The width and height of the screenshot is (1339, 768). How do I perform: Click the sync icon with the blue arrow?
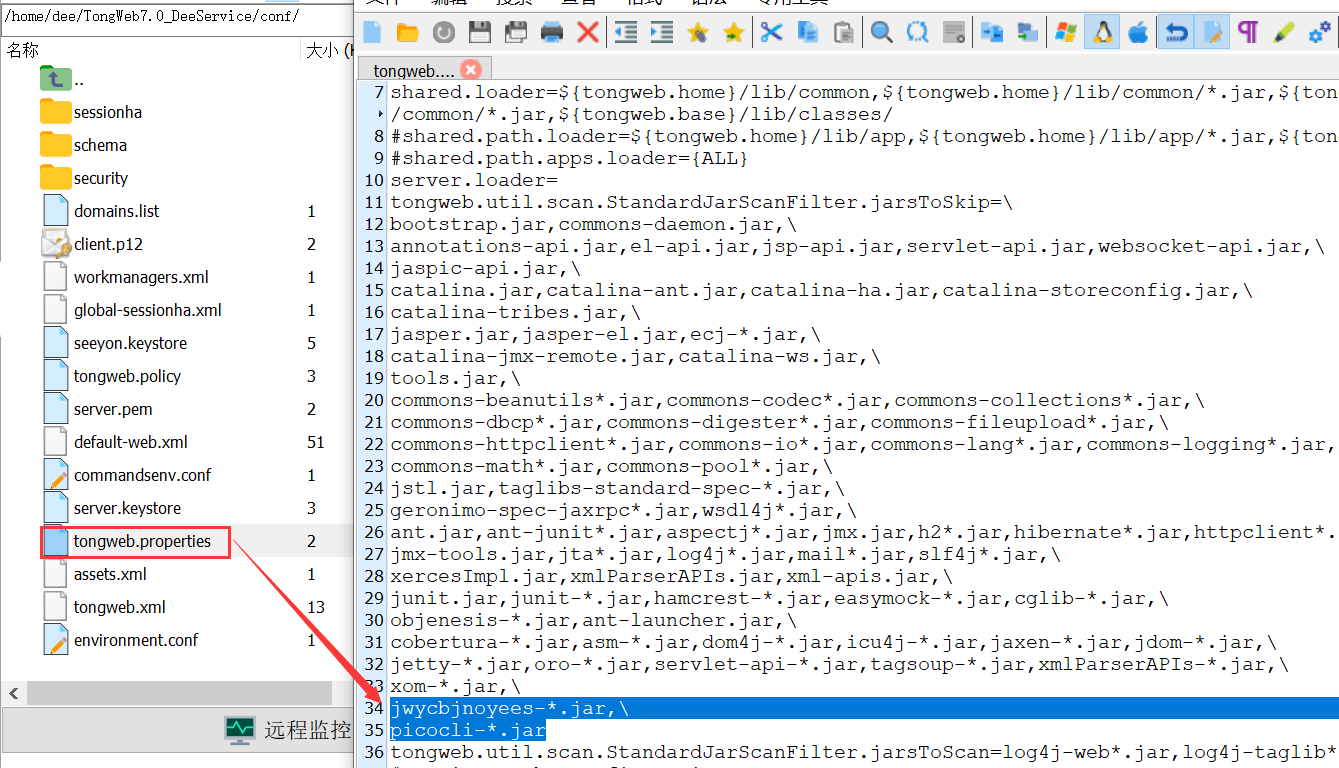(x=992, y=33)
